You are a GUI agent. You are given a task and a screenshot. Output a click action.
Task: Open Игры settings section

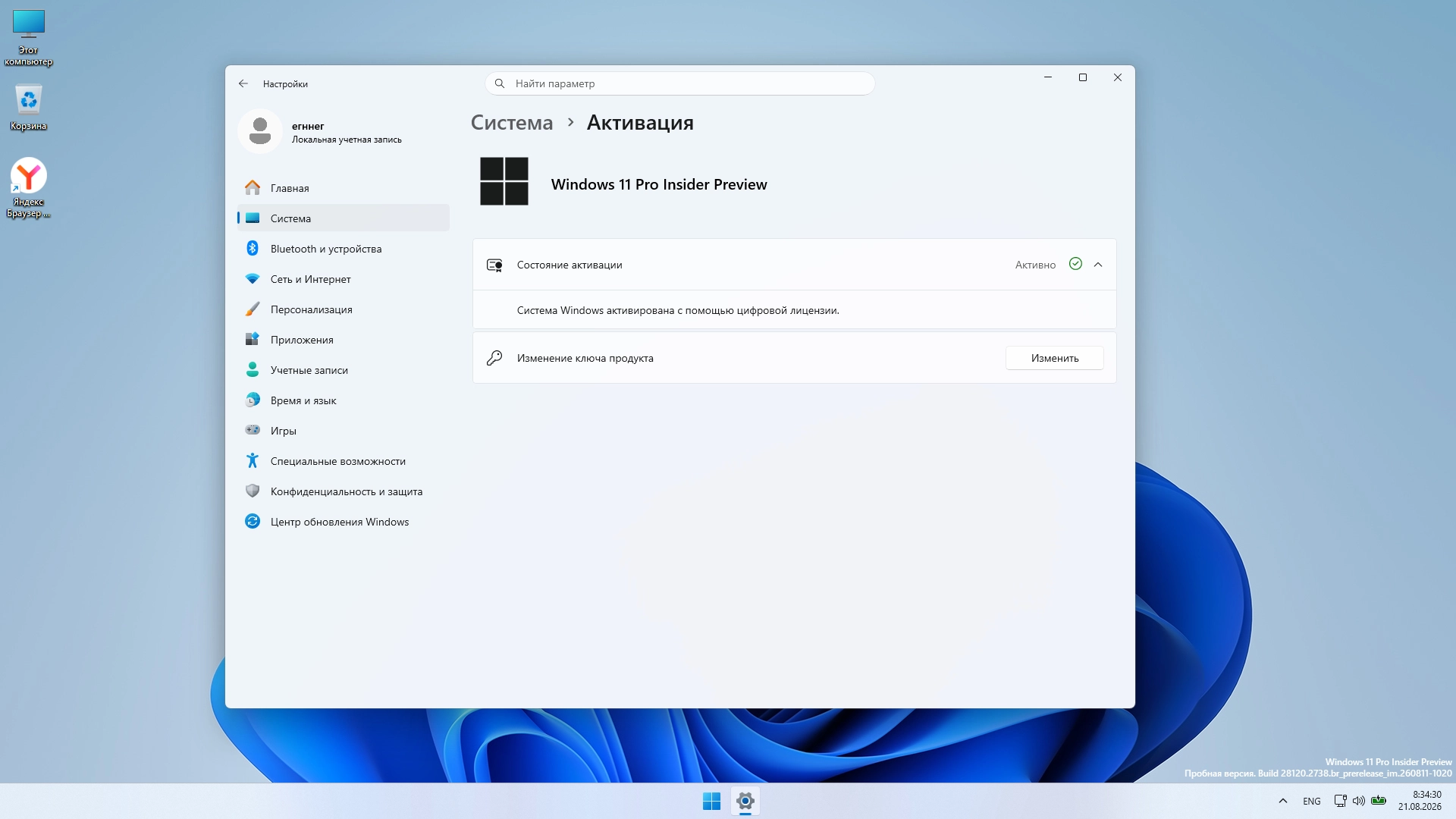click(344, 431)
